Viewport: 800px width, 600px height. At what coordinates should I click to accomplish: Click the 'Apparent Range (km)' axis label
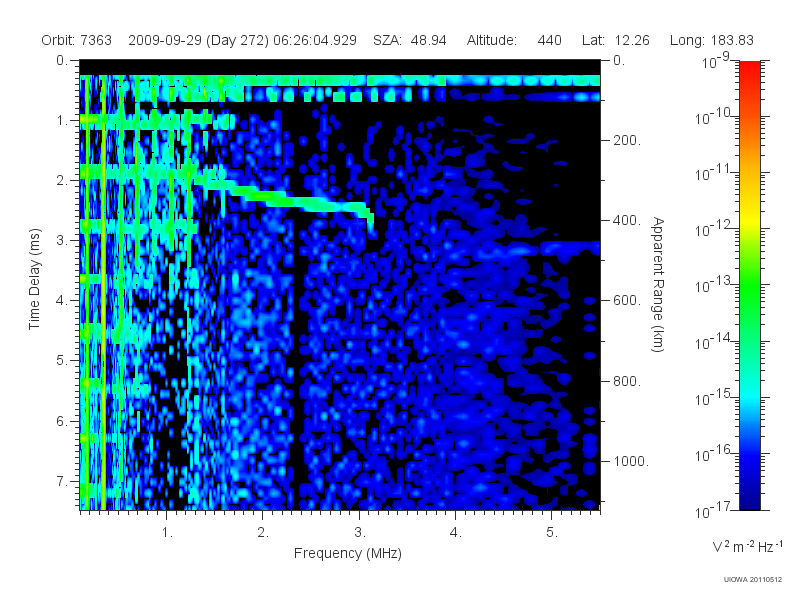pos(658,284)
